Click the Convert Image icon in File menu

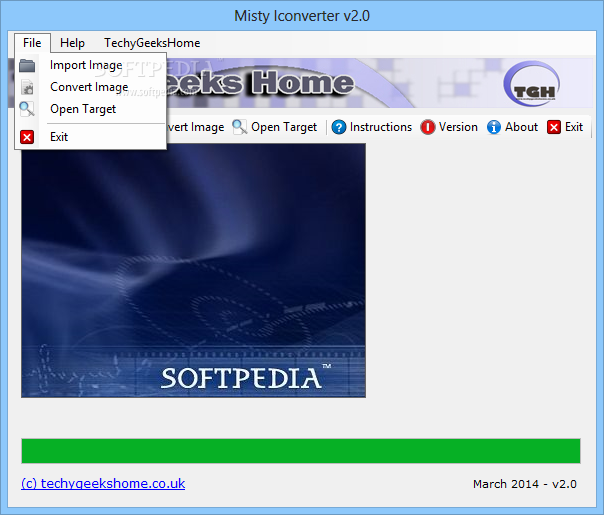click(x=27, y=87)
